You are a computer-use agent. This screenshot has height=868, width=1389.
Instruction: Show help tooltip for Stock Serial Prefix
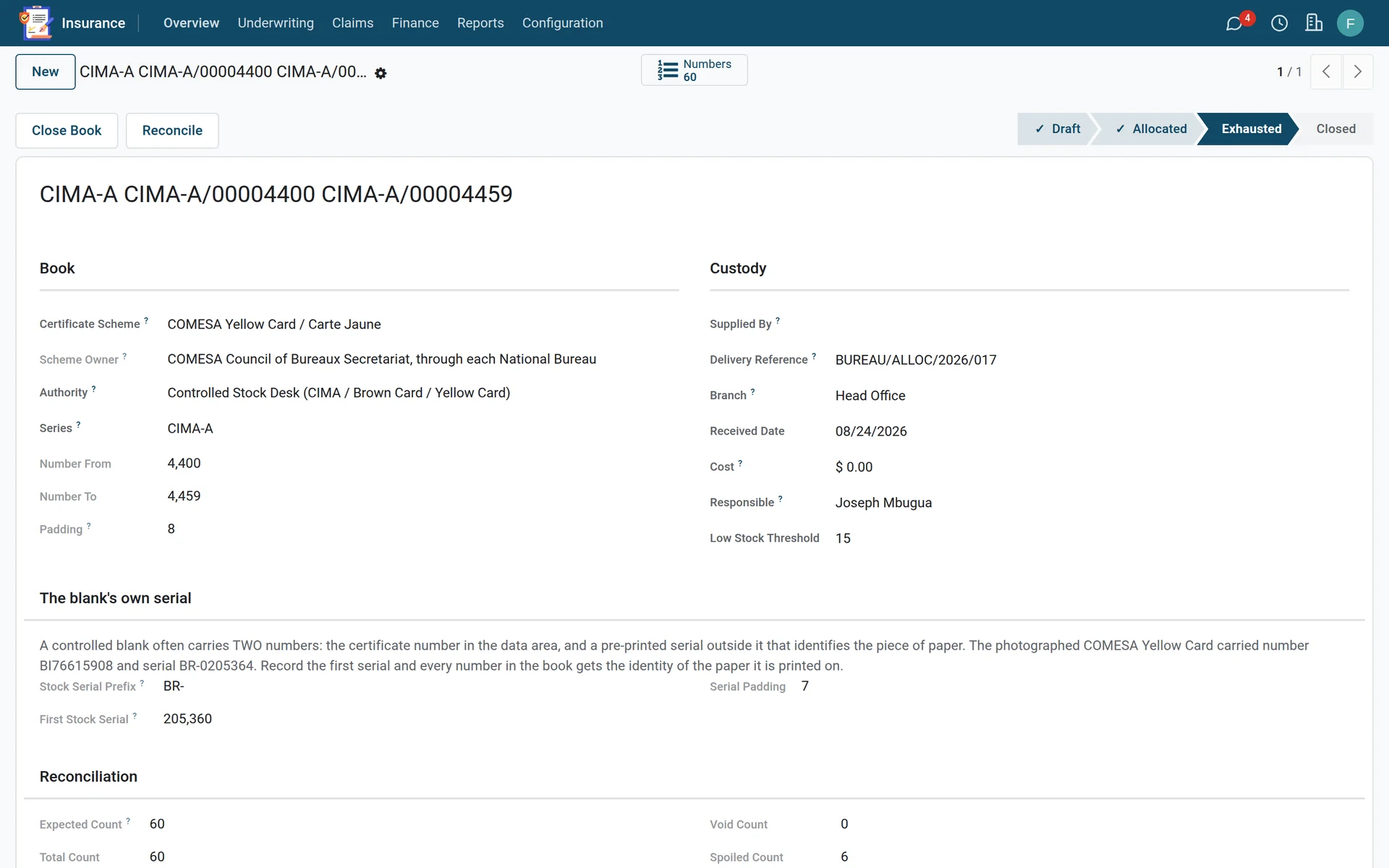click(x=142, y=683)
